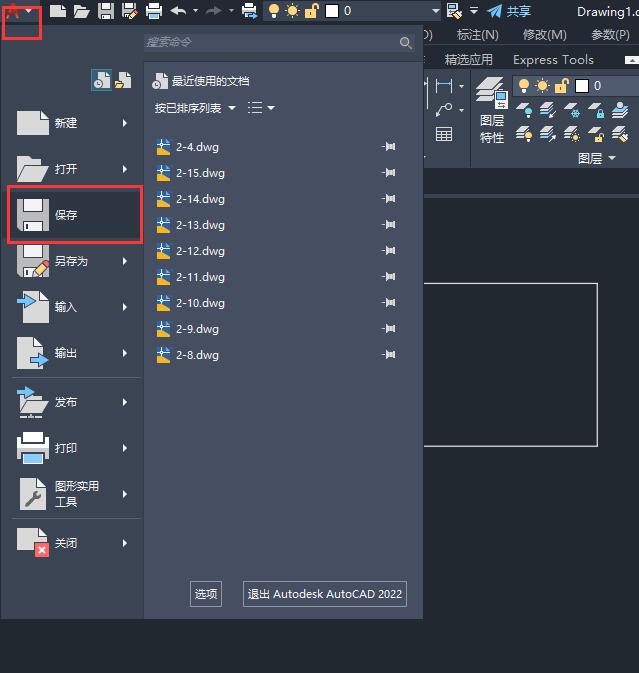
Task: Click the table icon in ribbon
Action: (x=444, y=134)
